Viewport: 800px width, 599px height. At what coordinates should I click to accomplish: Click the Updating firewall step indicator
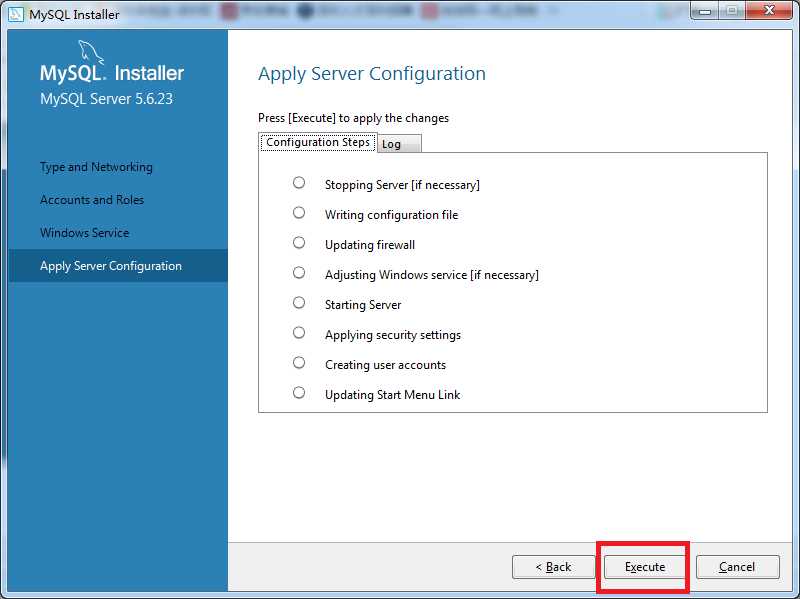(x=299, y=243)
